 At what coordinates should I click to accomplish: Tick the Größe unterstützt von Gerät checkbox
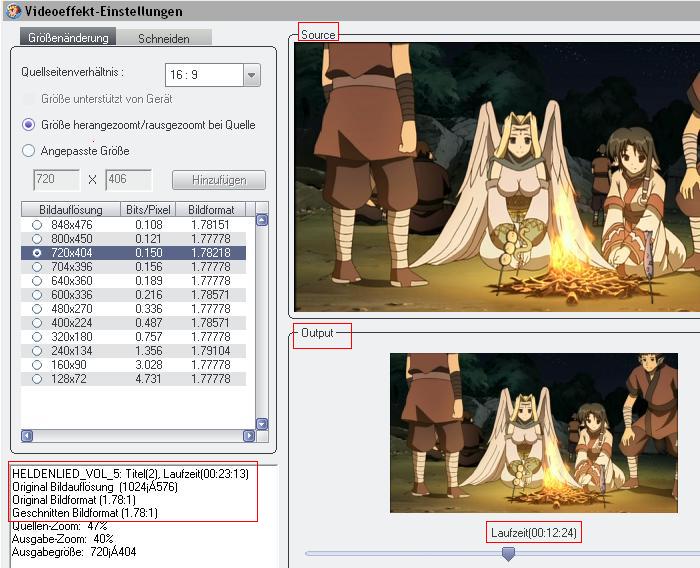29,99
